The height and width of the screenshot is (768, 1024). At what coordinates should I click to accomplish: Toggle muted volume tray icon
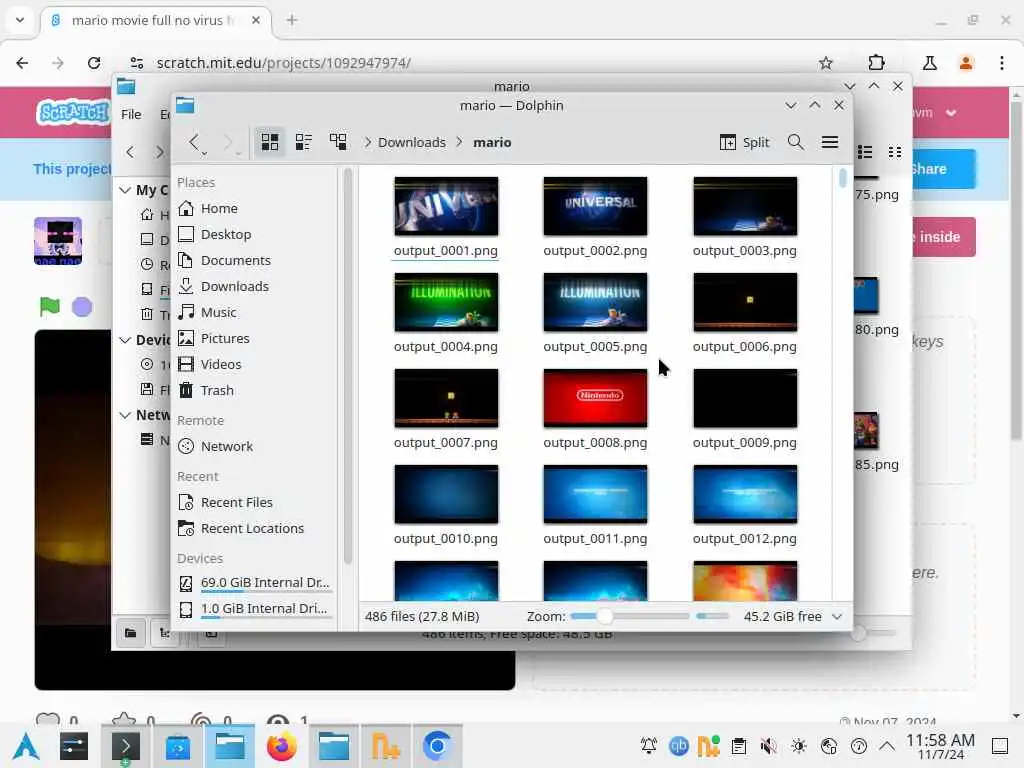coord(769,746)
